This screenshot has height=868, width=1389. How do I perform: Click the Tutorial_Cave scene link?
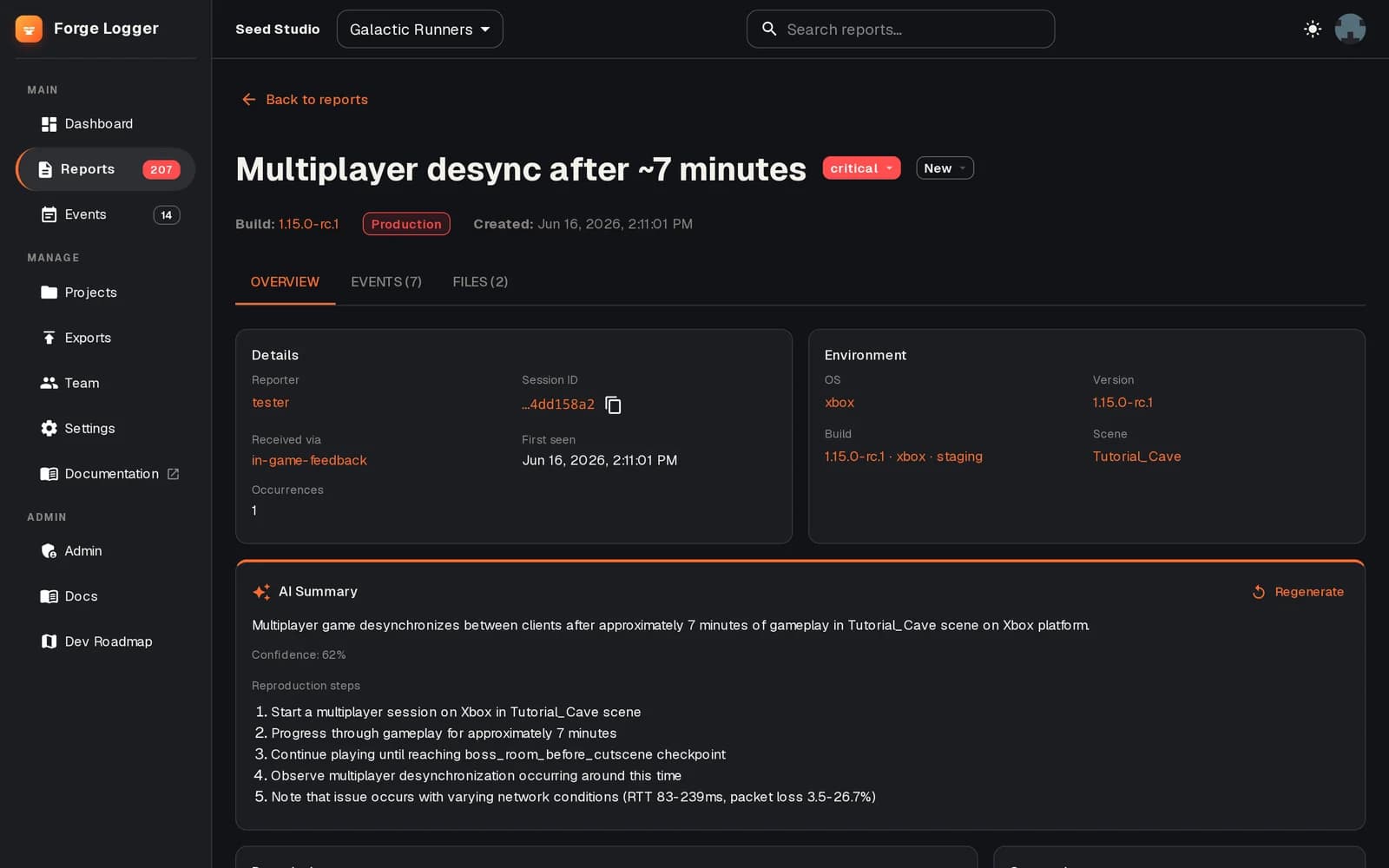[x=1136, y=457]
